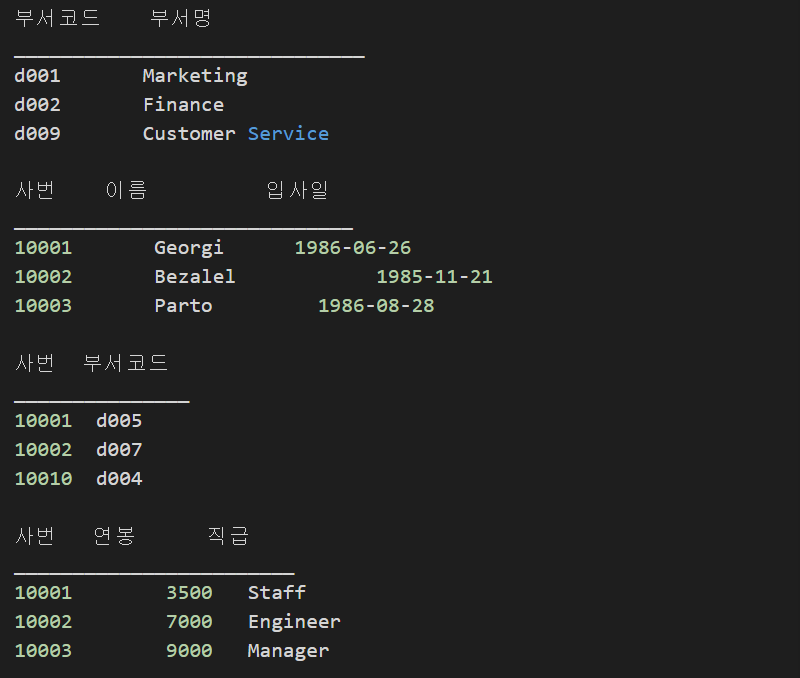This screenshot has height=678, width=800.
Task: Click the word Customer
Action: tap(189, 134)
